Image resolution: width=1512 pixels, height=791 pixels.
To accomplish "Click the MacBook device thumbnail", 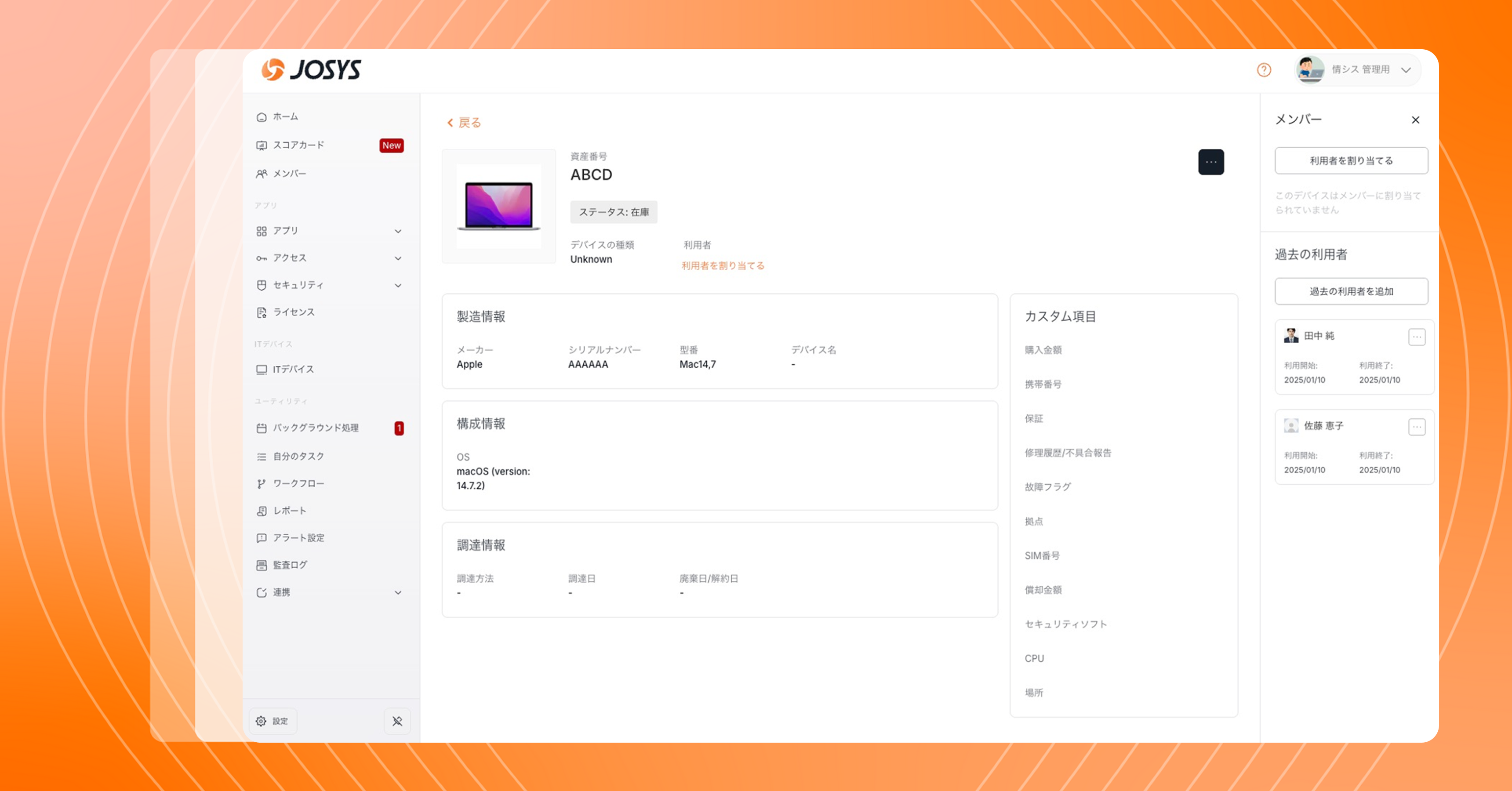I will (499, 206).
